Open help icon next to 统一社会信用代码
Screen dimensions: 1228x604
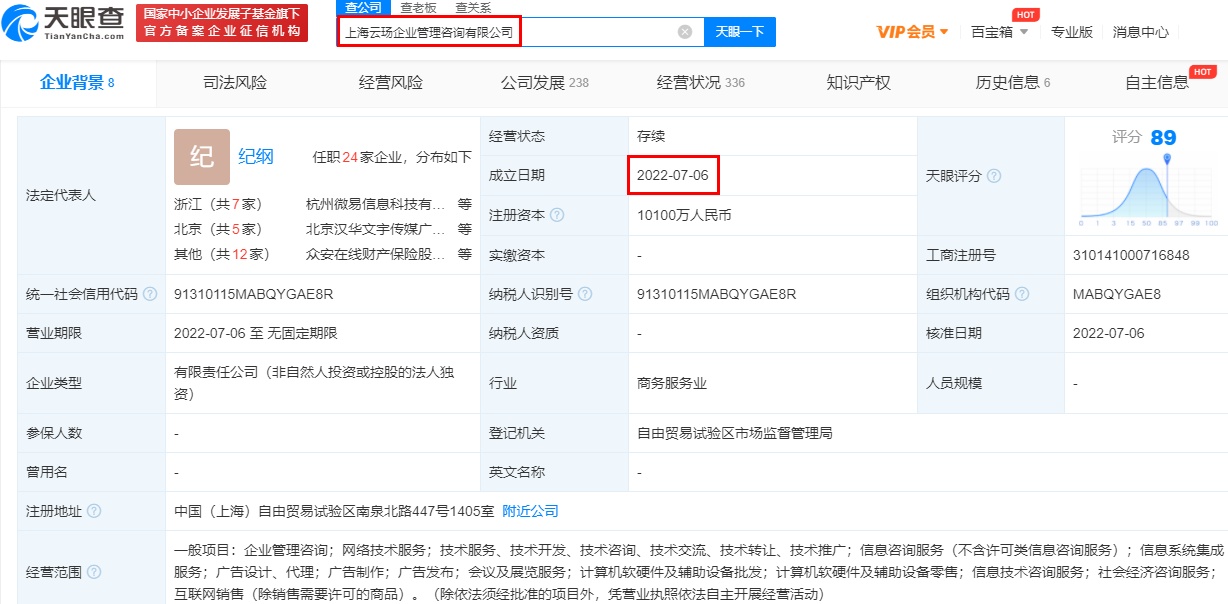pos(150,294)
